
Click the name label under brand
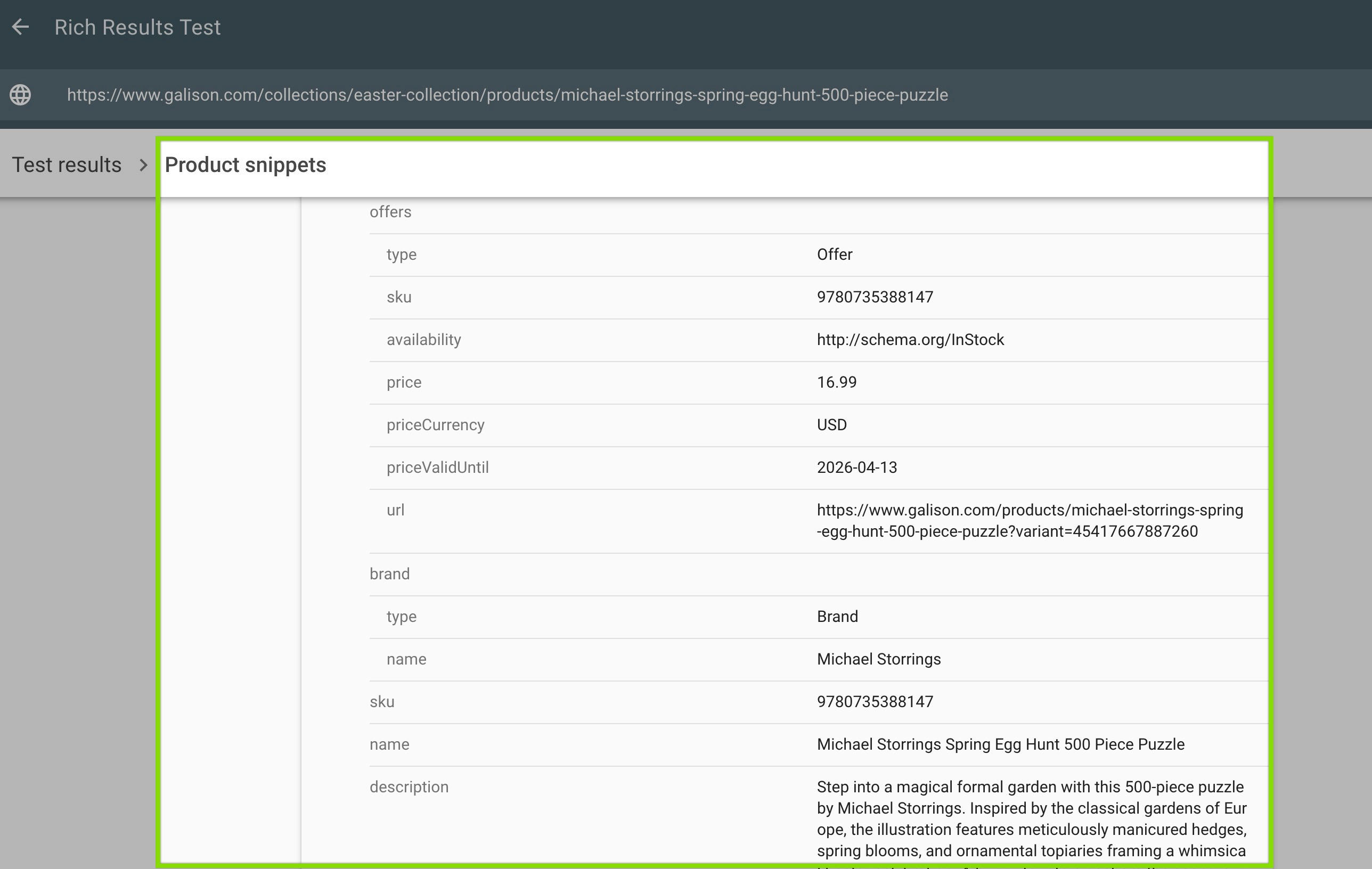(406, 659)
